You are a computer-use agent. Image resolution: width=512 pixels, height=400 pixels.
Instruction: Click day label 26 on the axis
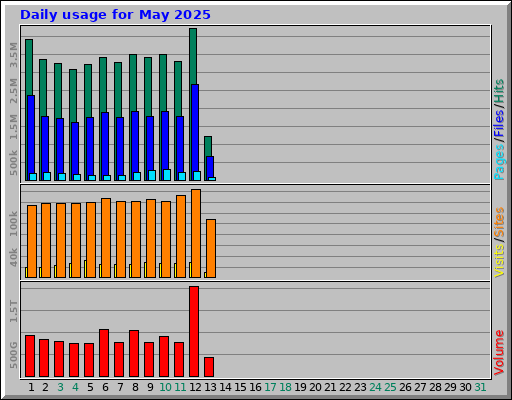coord(405,387)
